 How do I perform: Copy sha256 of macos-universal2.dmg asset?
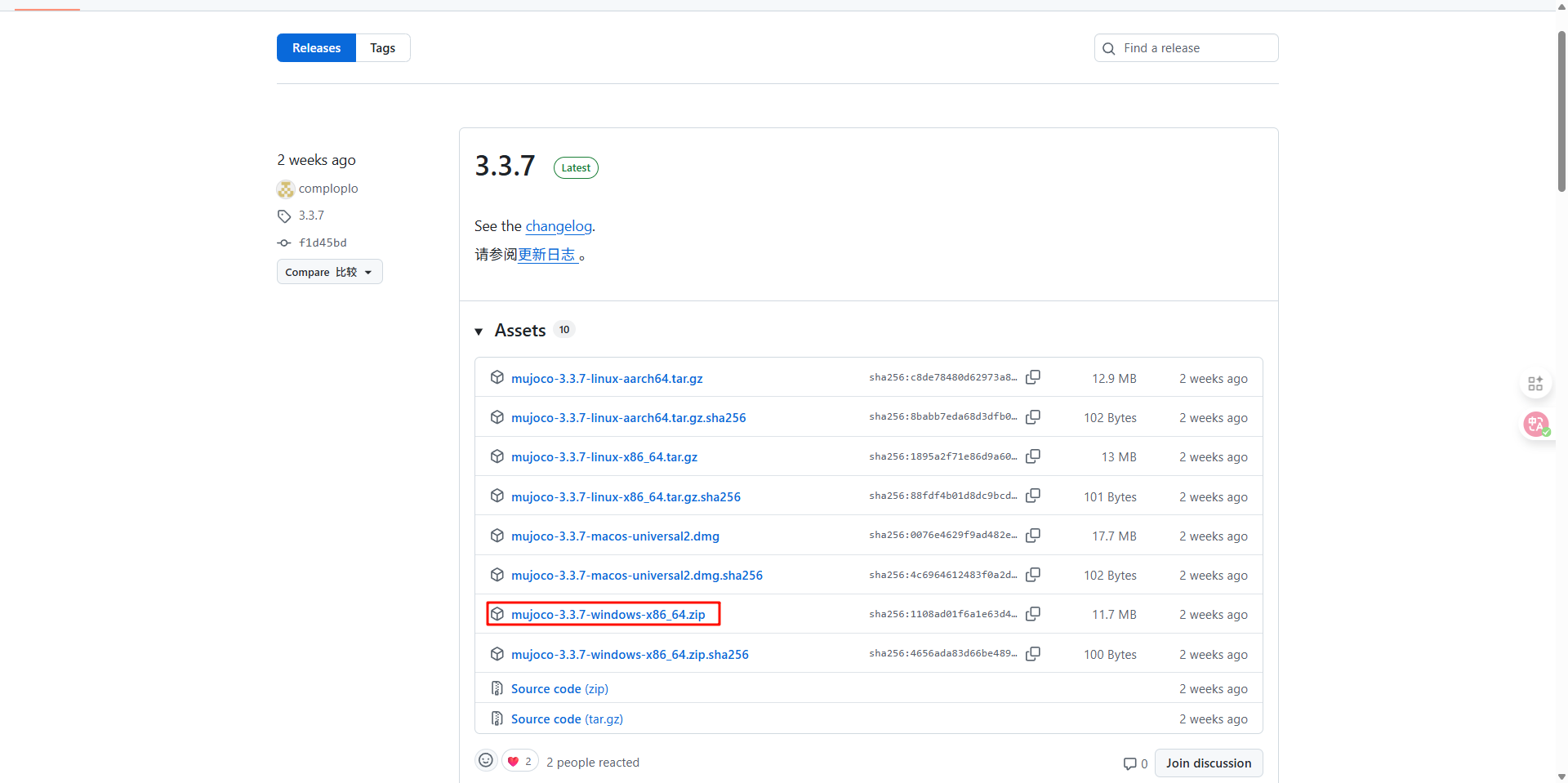point(1033,536)
